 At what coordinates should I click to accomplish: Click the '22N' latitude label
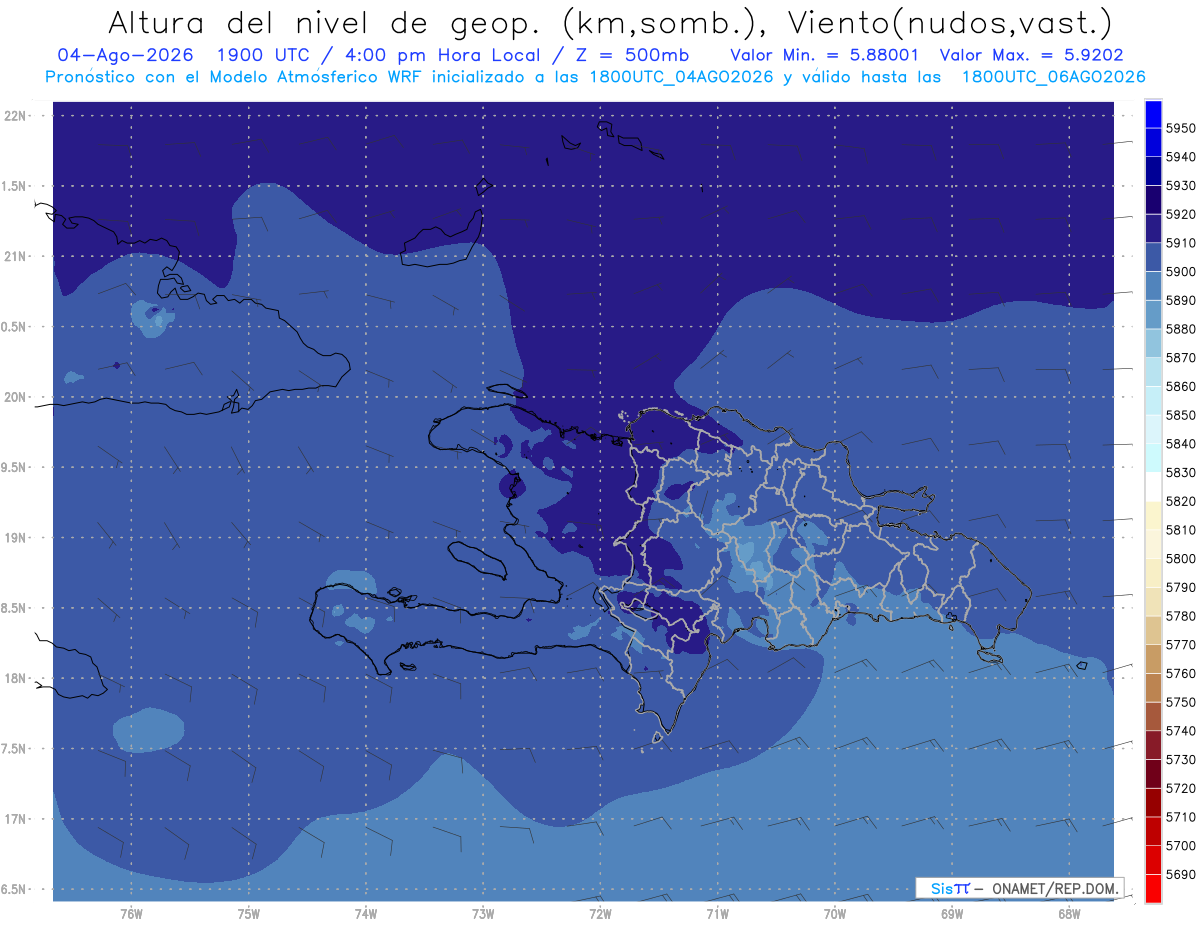pyautogui.click(x=15, y=116)
